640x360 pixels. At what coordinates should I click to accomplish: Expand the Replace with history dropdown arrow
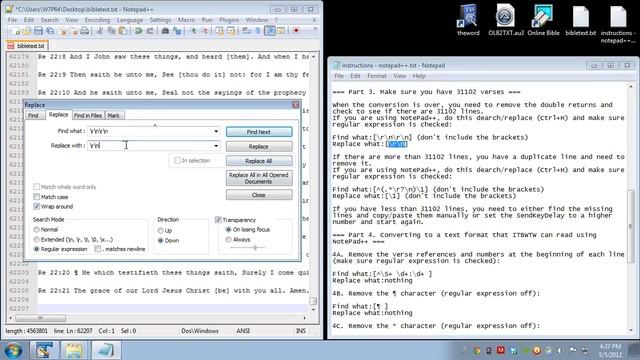[x=216, y=146]
